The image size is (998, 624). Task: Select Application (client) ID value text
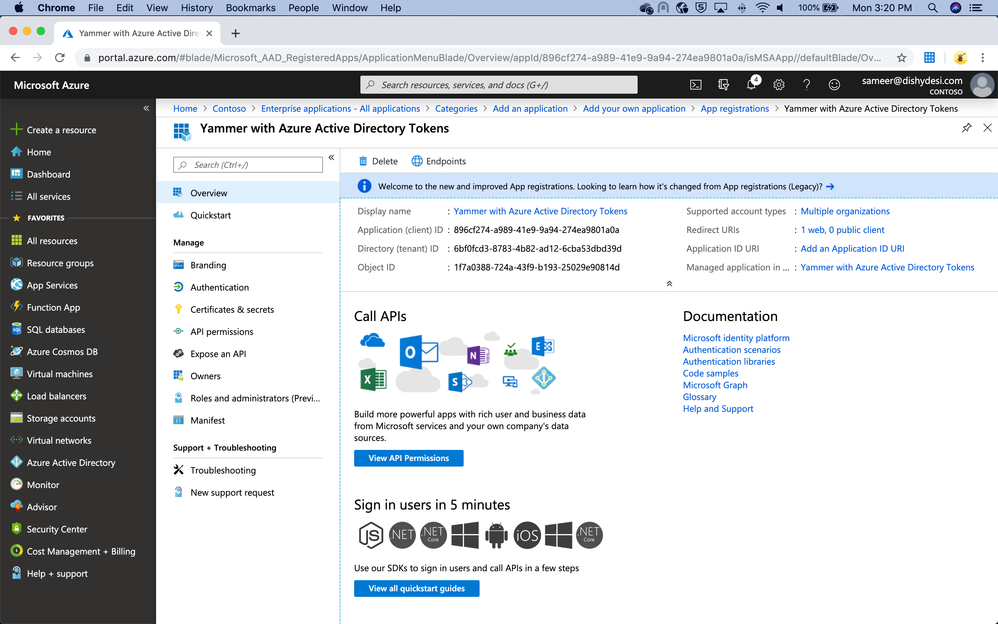tap(537, 230)
